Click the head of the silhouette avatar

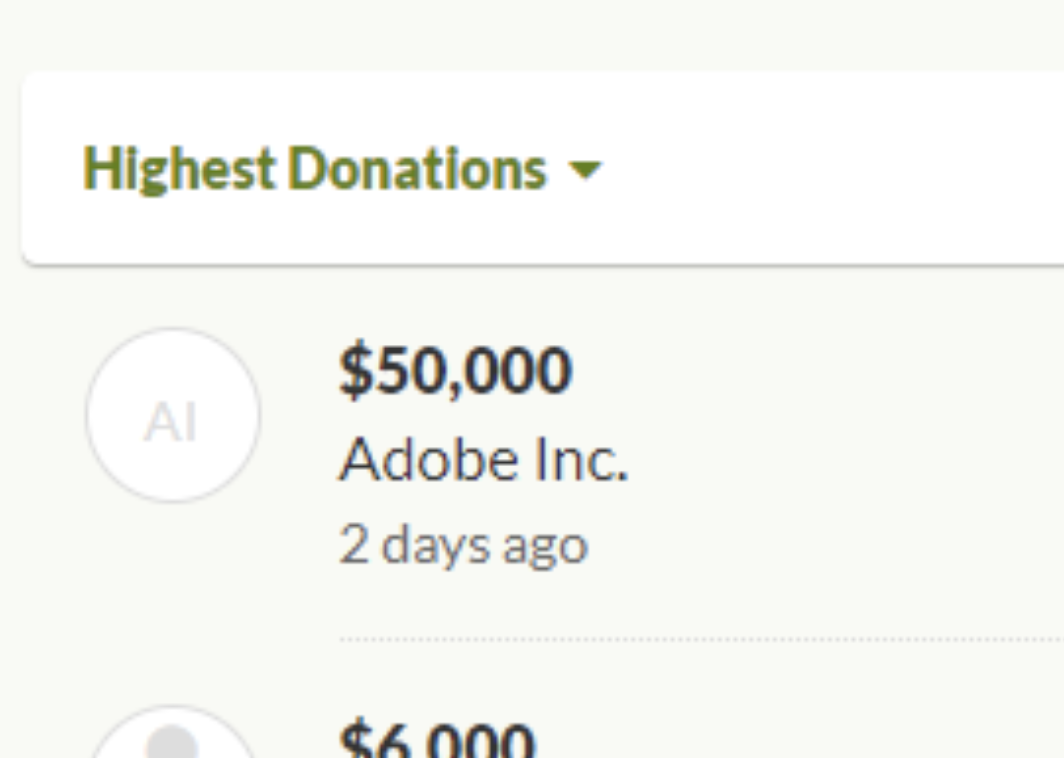pyautogui.click(x=172, y=741)
